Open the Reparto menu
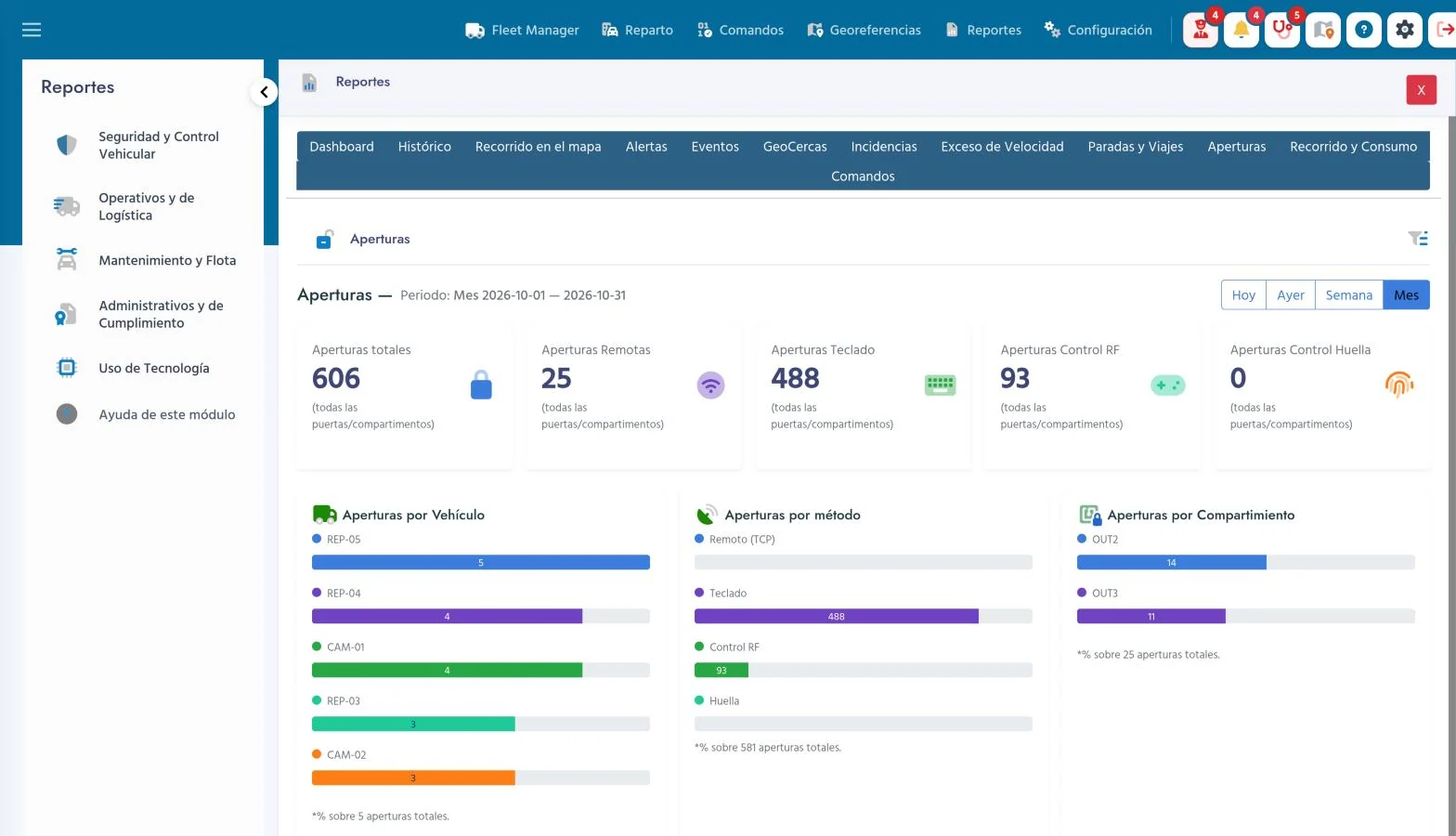The height and width of the screenshot is (836, 1456). (x=637, y=30)
